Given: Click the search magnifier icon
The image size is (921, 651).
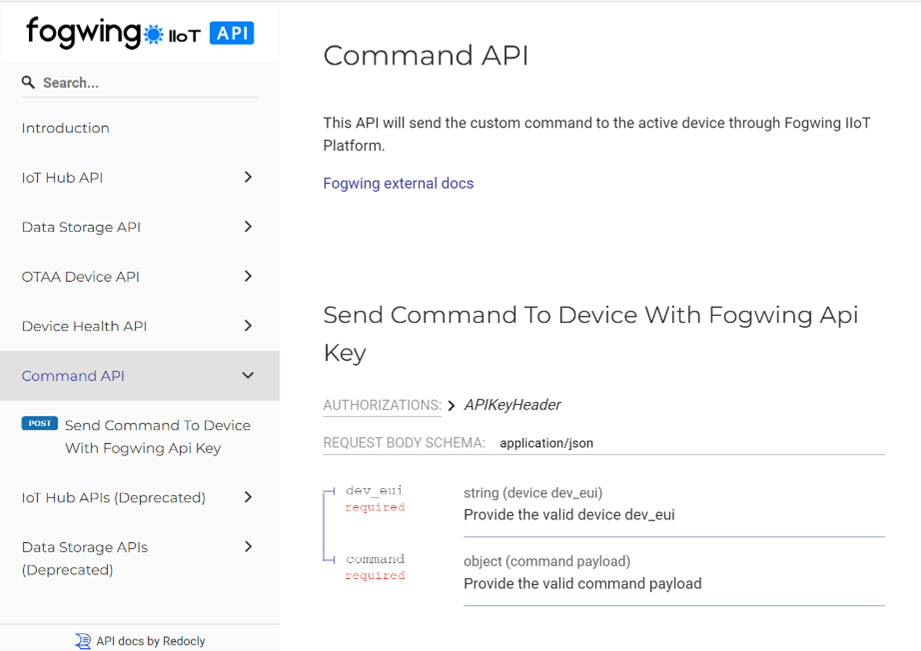Looking at the screenshot, I should (x=28, y=82).
